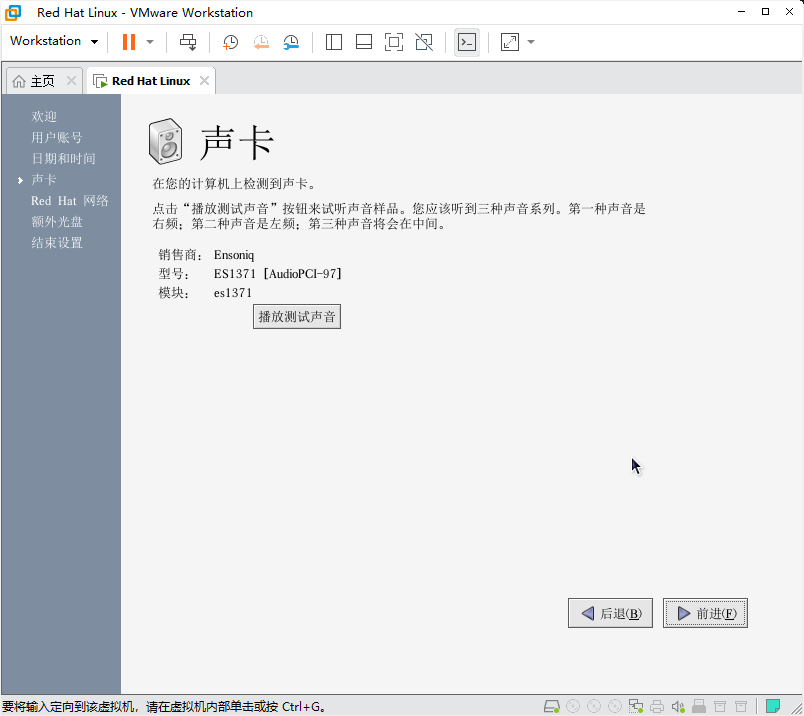Image resolution: width=804 pixels, height=716 pixels.
Task: Open the stretch mode dropdown arrow
Action: coord(528,42)
